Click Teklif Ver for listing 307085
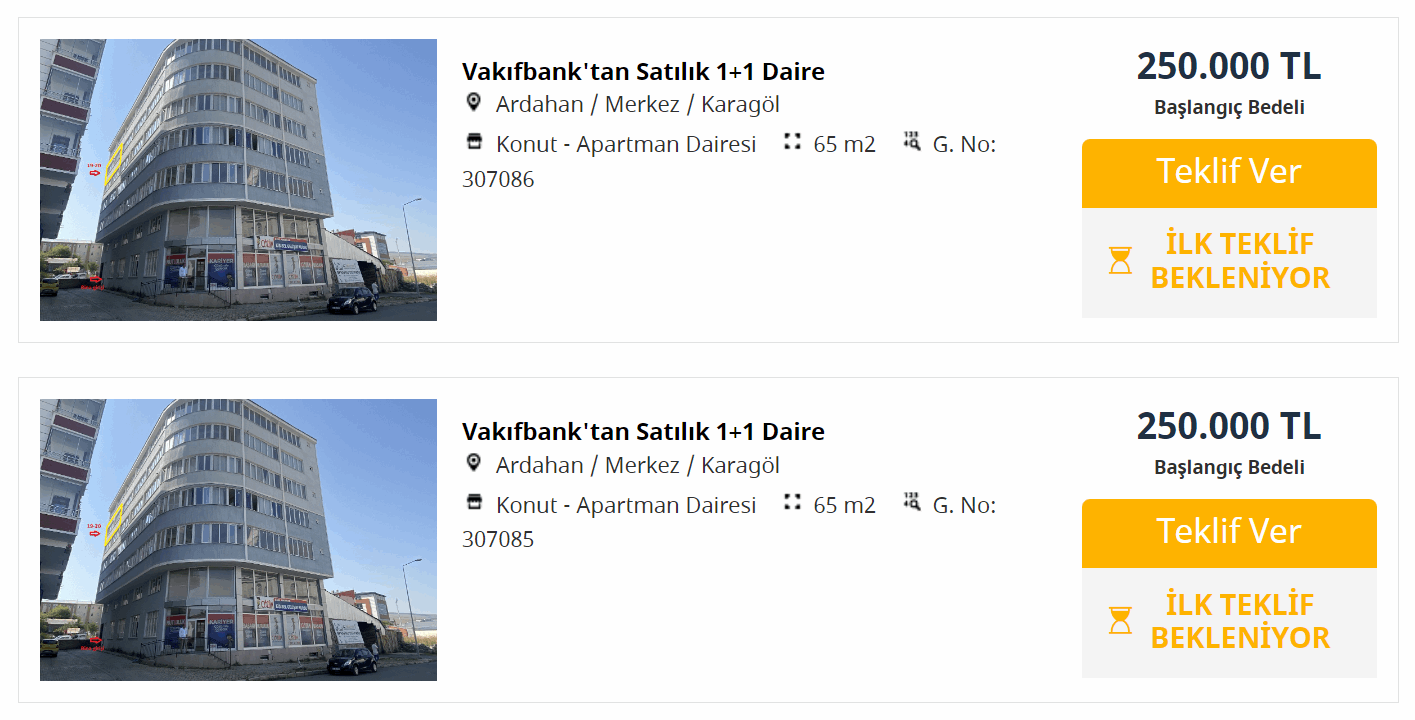Viewport: 1415px width, 720px height. click(x=1229, y=533)
